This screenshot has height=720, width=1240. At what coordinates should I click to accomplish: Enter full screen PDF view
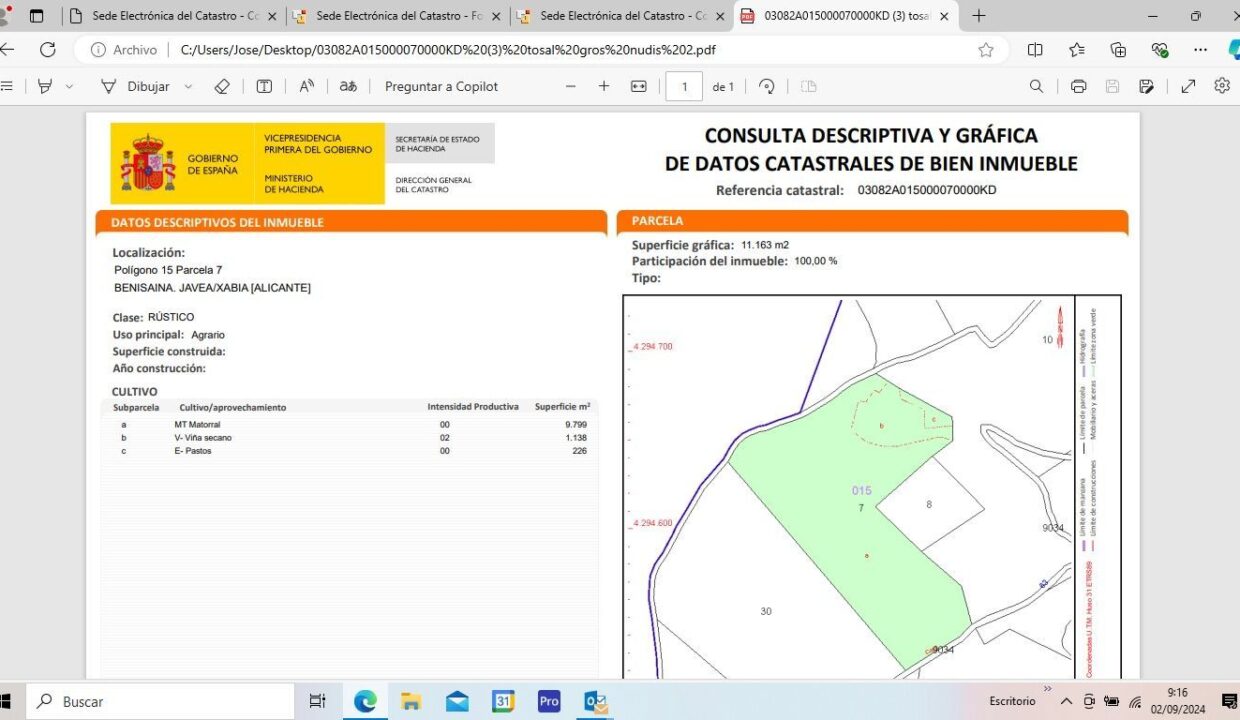(x=1188, y=87)
